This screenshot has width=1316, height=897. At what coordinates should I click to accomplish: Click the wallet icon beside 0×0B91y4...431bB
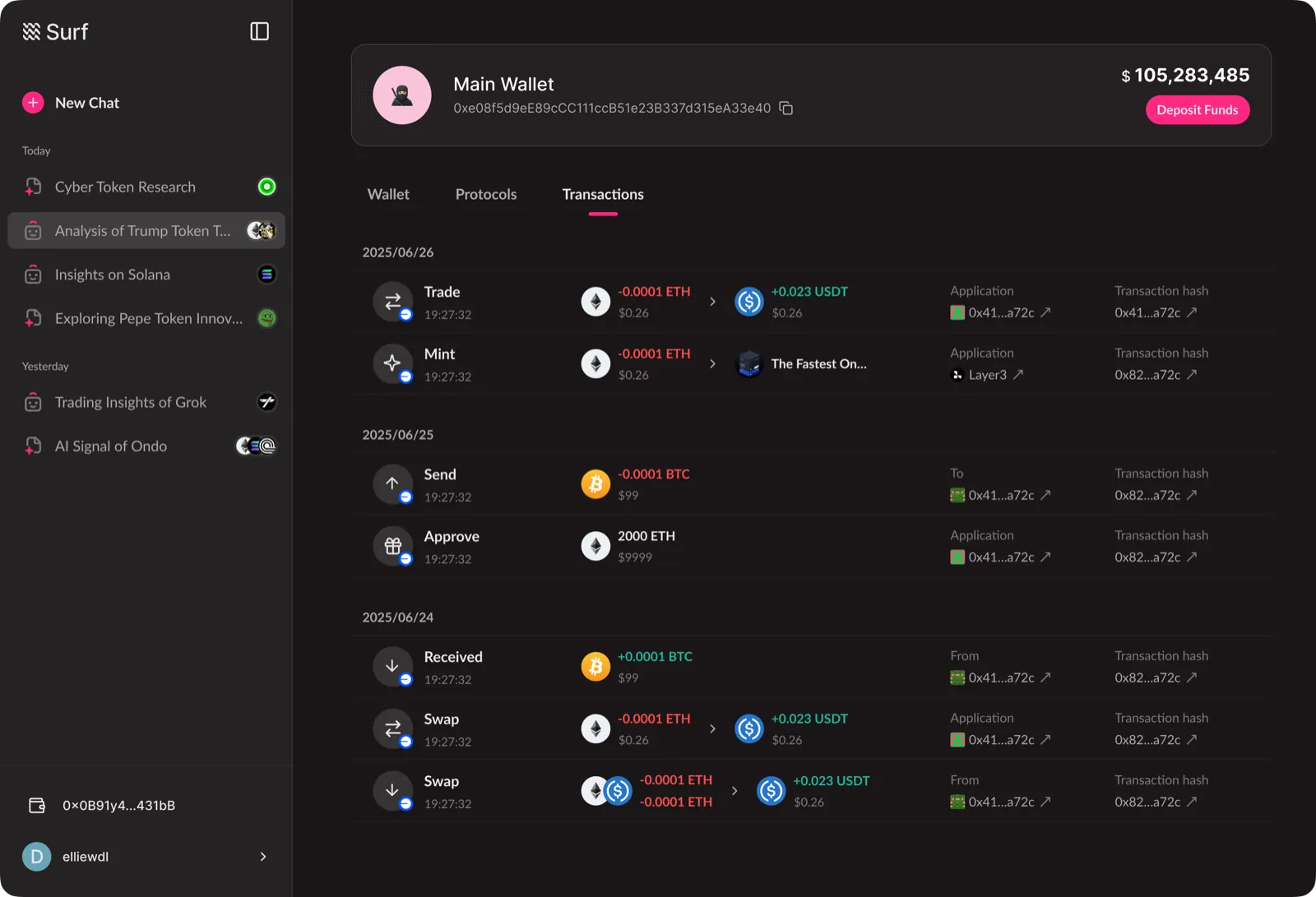coord(37,806)
